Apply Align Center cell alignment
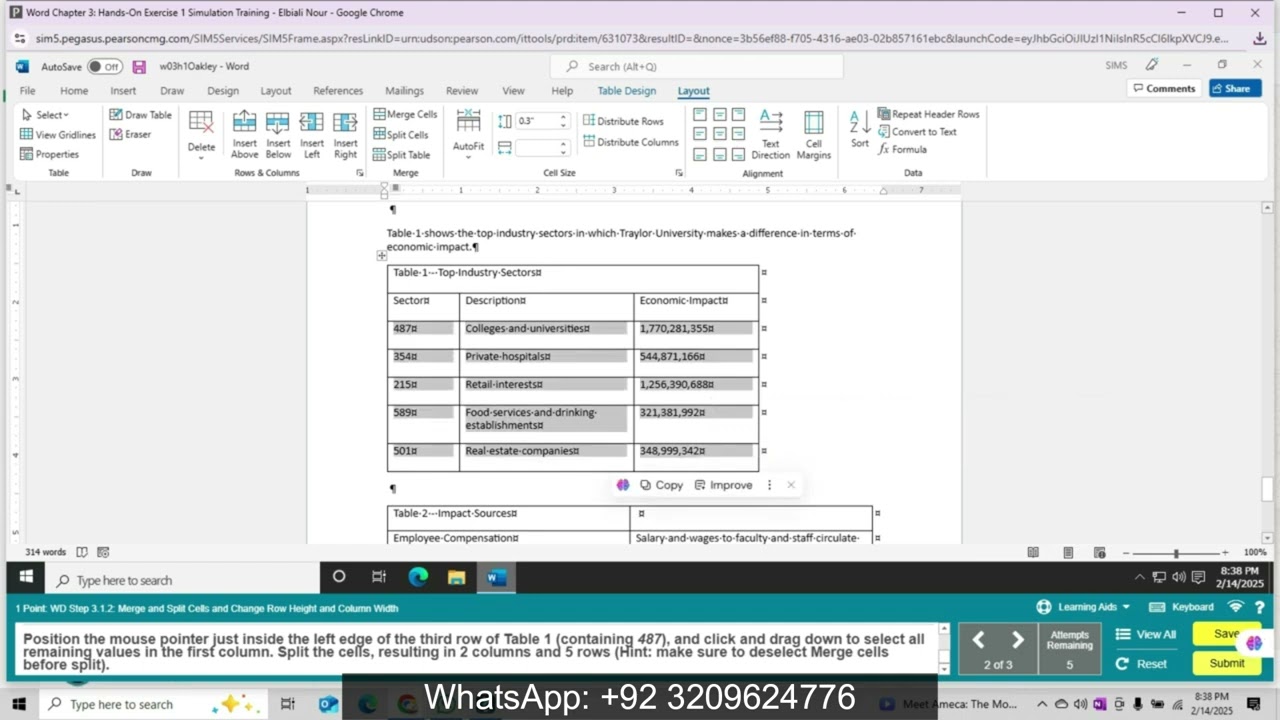This screenshot has width=1280, height=720. 719,134
